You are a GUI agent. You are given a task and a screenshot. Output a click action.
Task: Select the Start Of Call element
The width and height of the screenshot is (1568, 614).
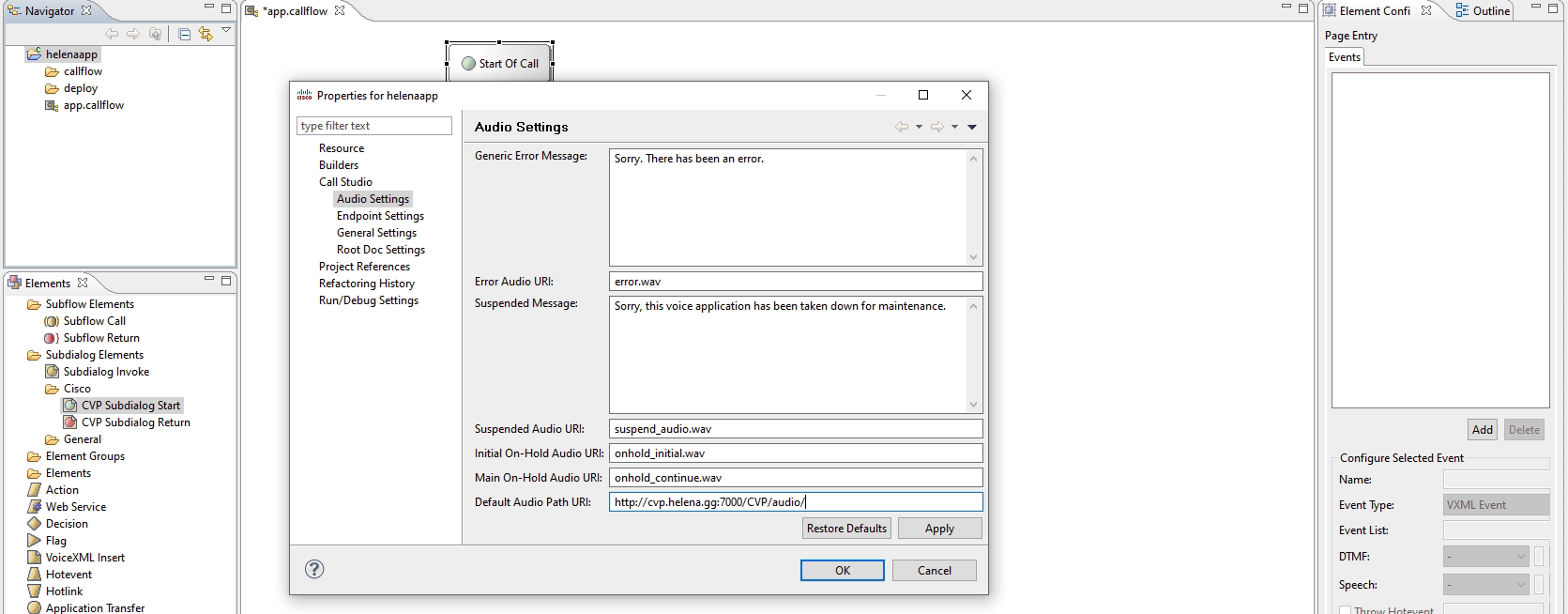click(x=499, y=64)
